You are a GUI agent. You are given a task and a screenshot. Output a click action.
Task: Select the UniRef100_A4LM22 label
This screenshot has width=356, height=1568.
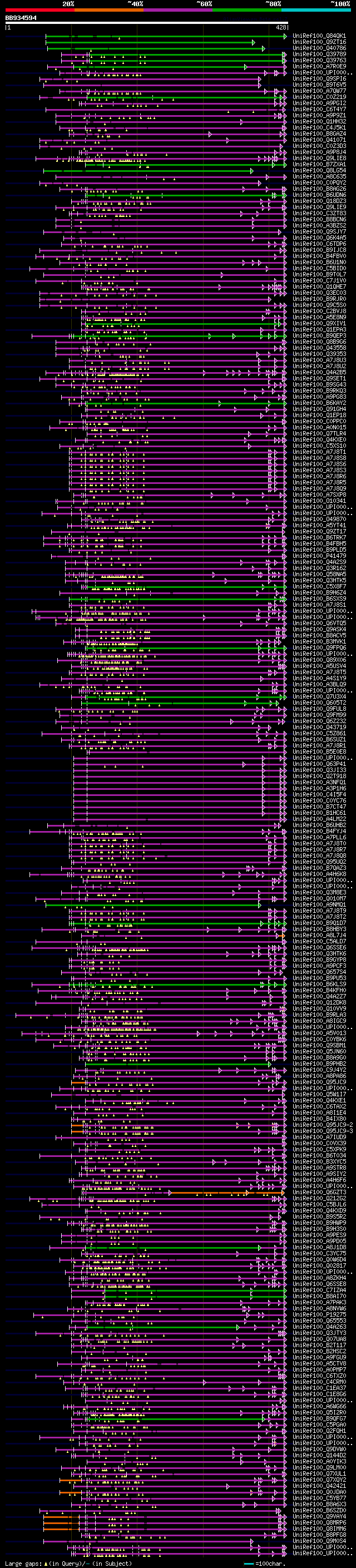tap(319, 819)
